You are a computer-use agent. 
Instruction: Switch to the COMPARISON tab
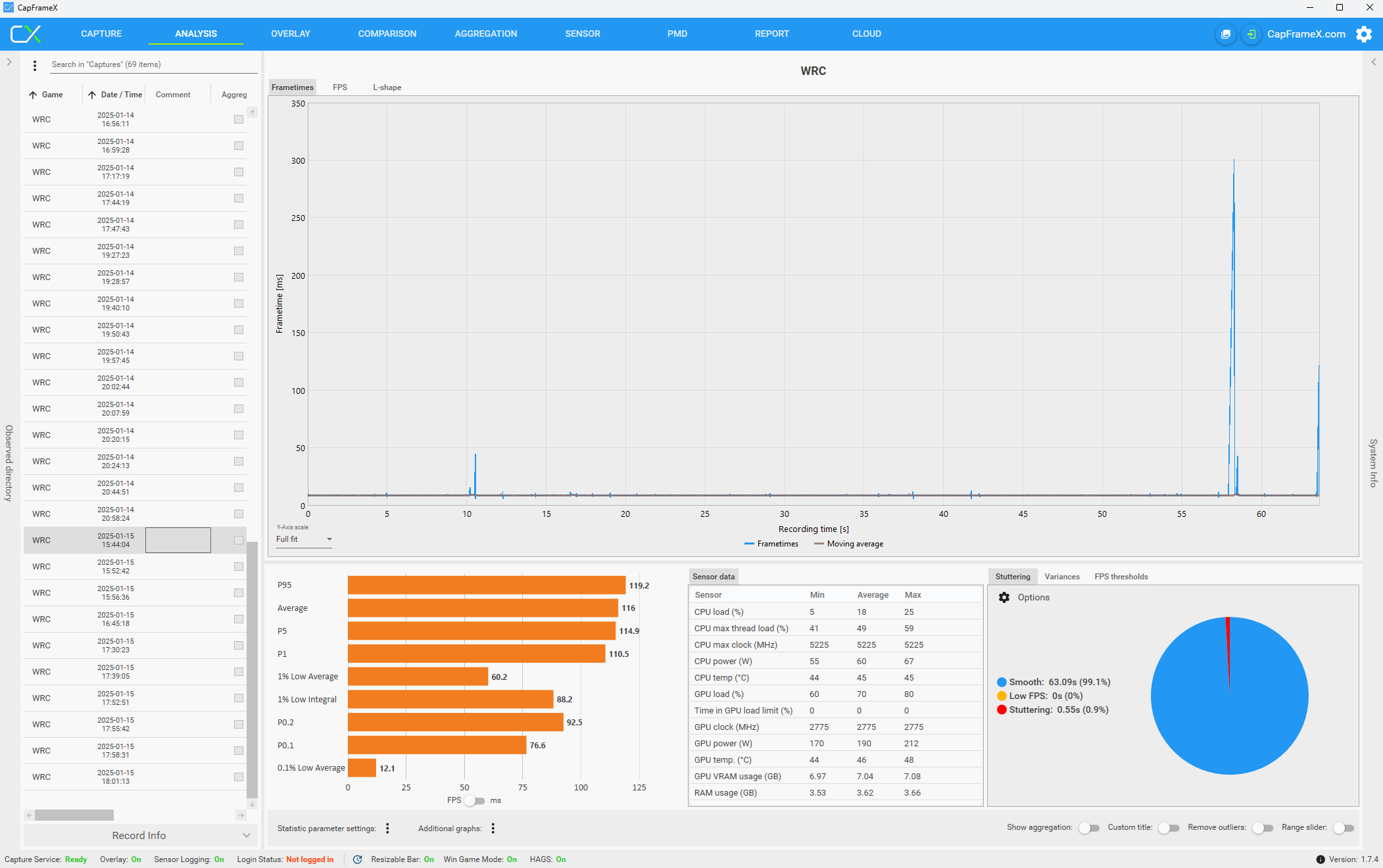click(x=387, y=34)
